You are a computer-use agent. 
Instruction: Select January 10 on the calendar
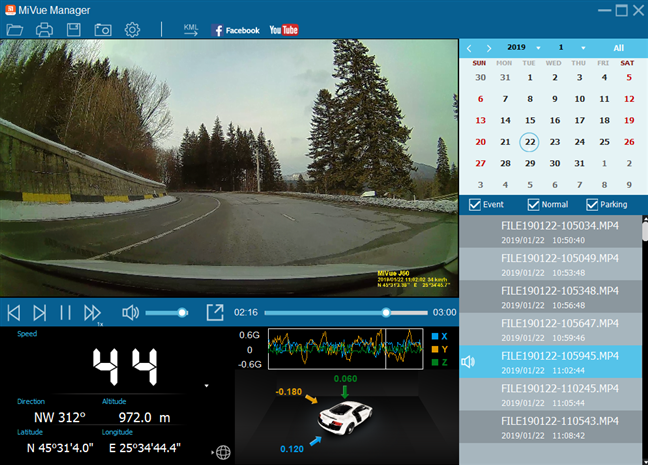[x=579, y=99]
